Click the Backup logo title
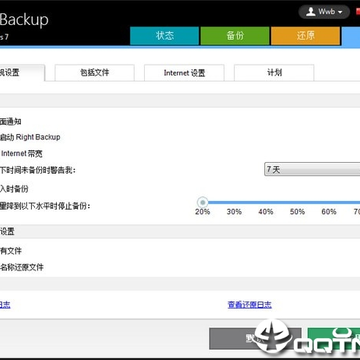The width and height of the screenshot is (360, 360). point(24,20)
